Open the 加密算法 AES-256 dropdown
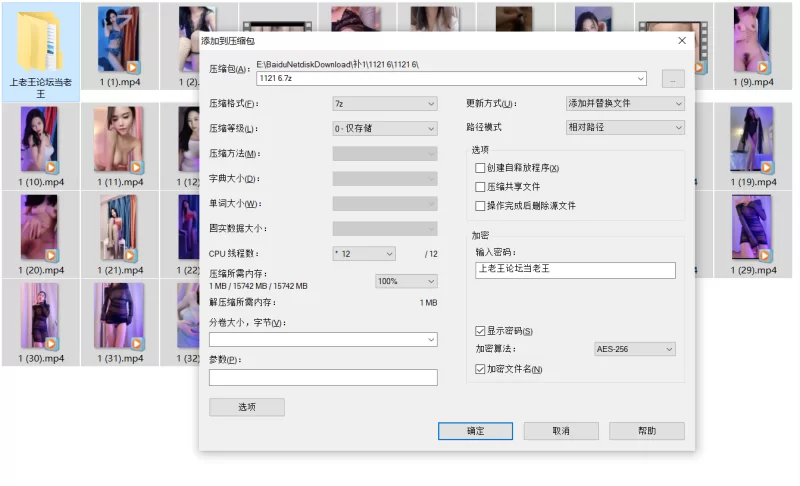Viewport: 800px width, 486px height. [635, 349]
